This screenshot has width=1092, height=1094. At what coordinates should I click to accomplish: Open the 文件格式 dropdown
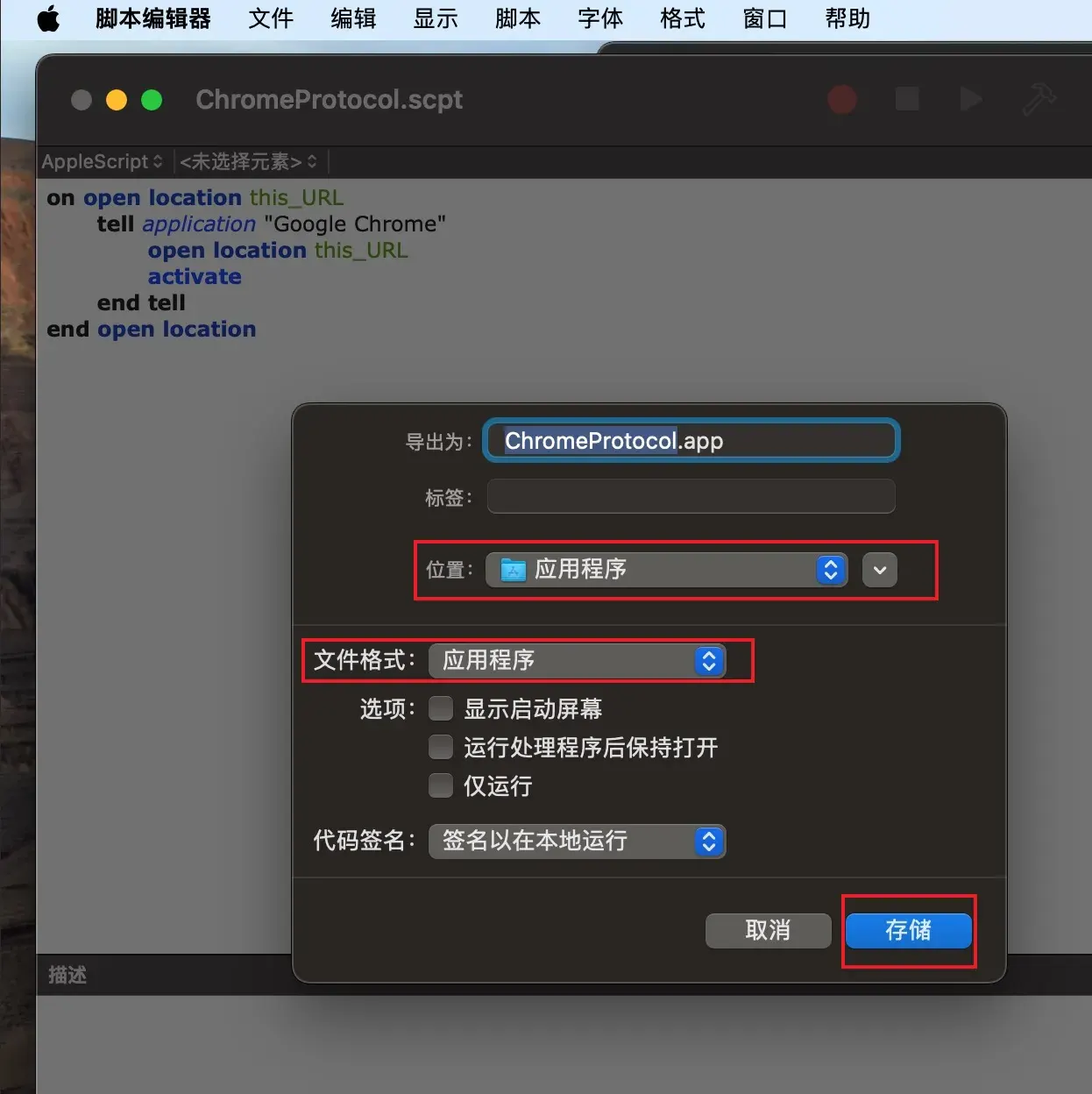(578, 660)
